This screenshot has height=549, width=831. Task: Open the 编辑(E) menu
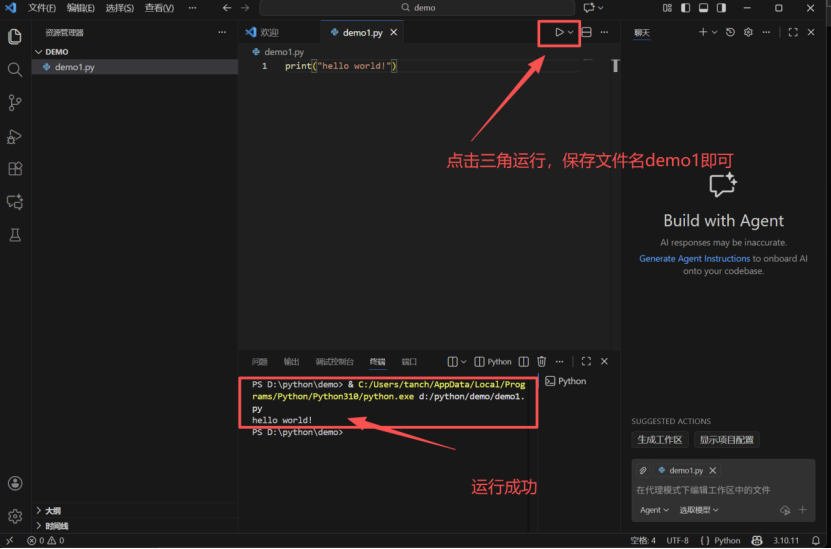[81, 8]
